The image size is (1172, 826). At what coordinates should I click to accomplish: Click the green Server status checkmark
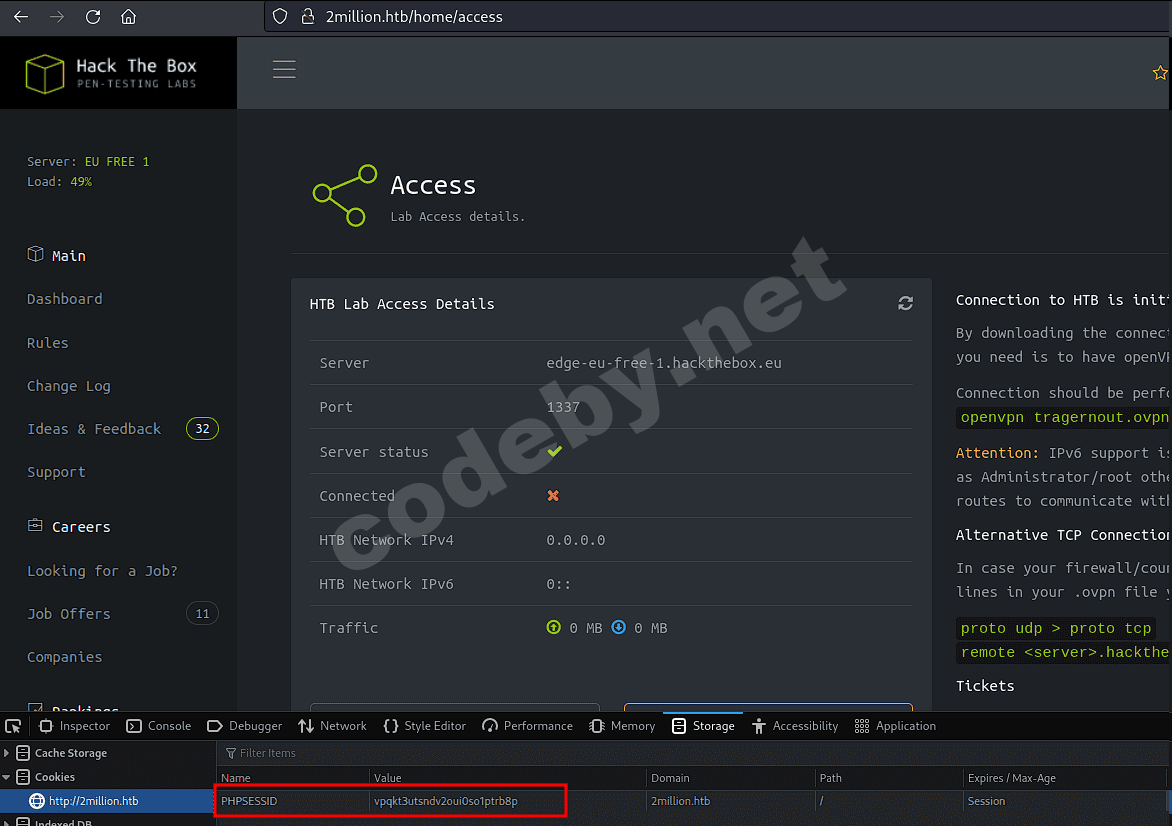point(555,451)
